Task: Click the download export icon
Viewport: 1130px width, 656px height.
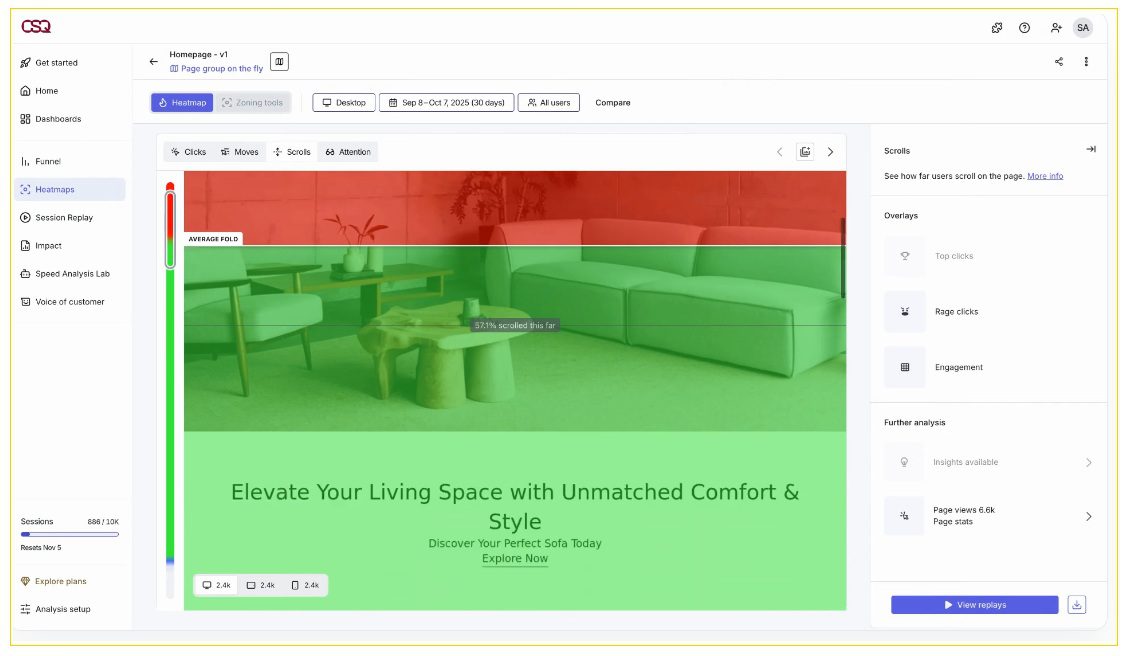Action: pos(1076,605)
